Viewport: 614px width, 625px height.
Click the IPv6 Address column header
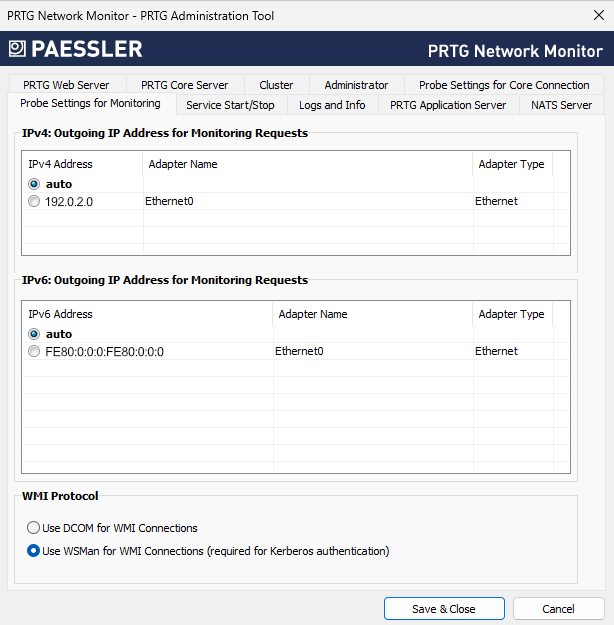pos(148,314)
